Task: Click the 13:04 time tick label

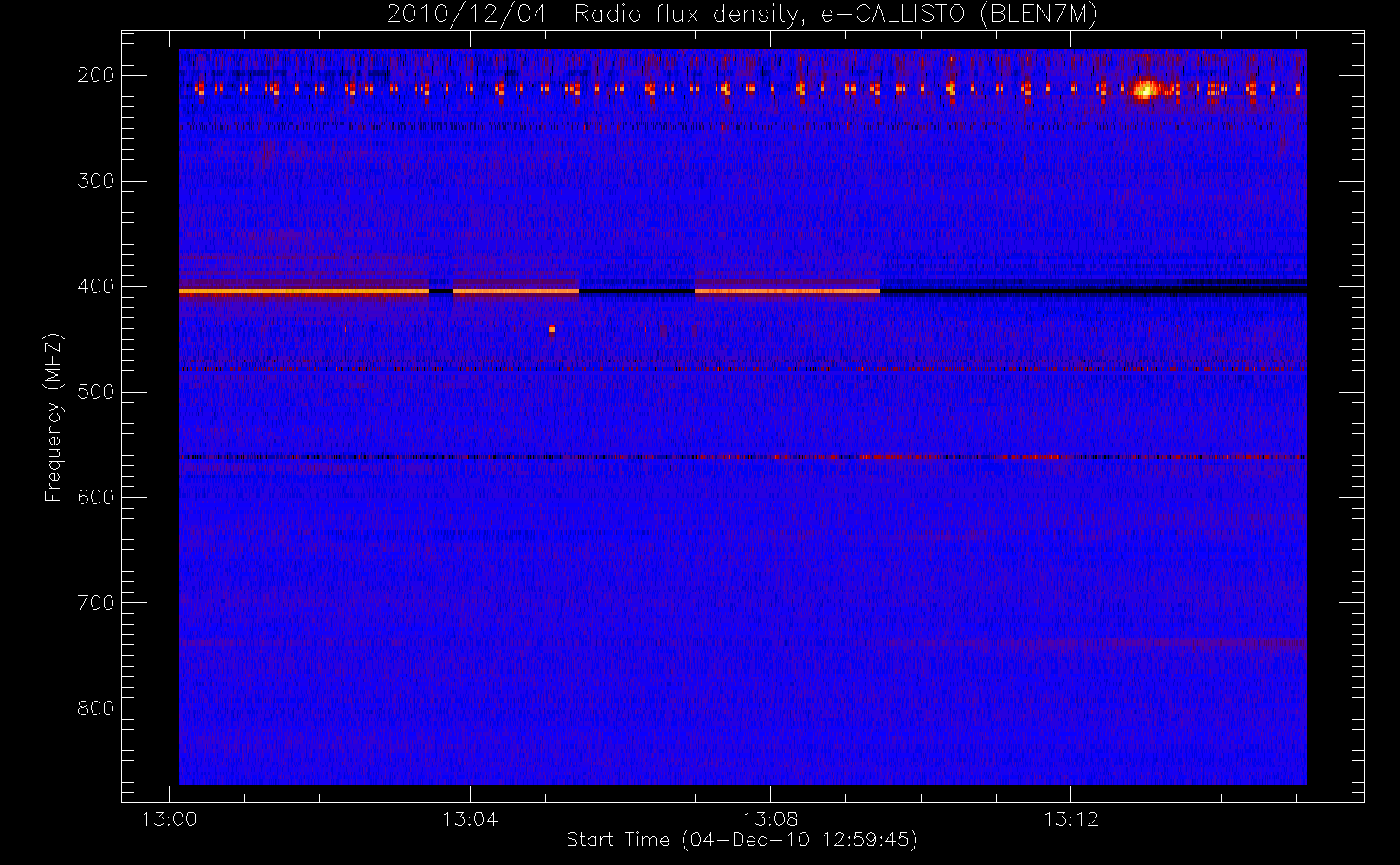Action: point(470,819)
